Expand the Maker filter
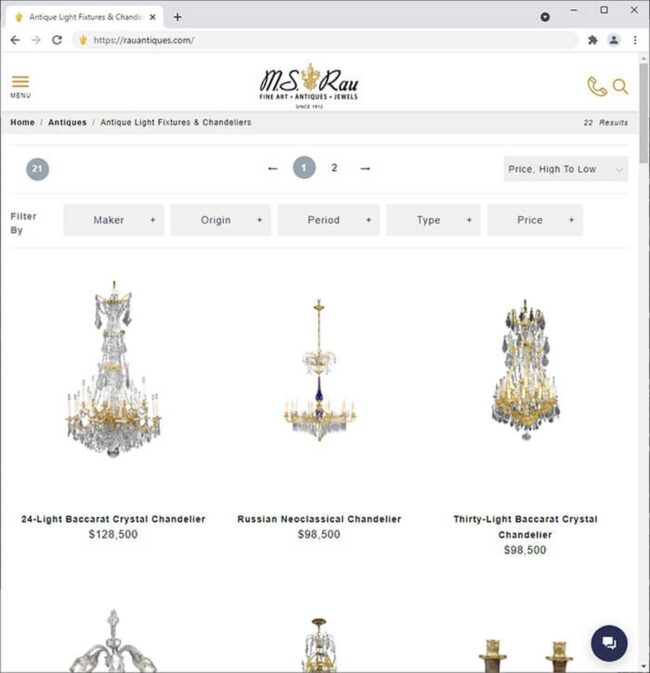Image resolution: width=650 pixels, height=673 pixels. (x=114, y=220)
